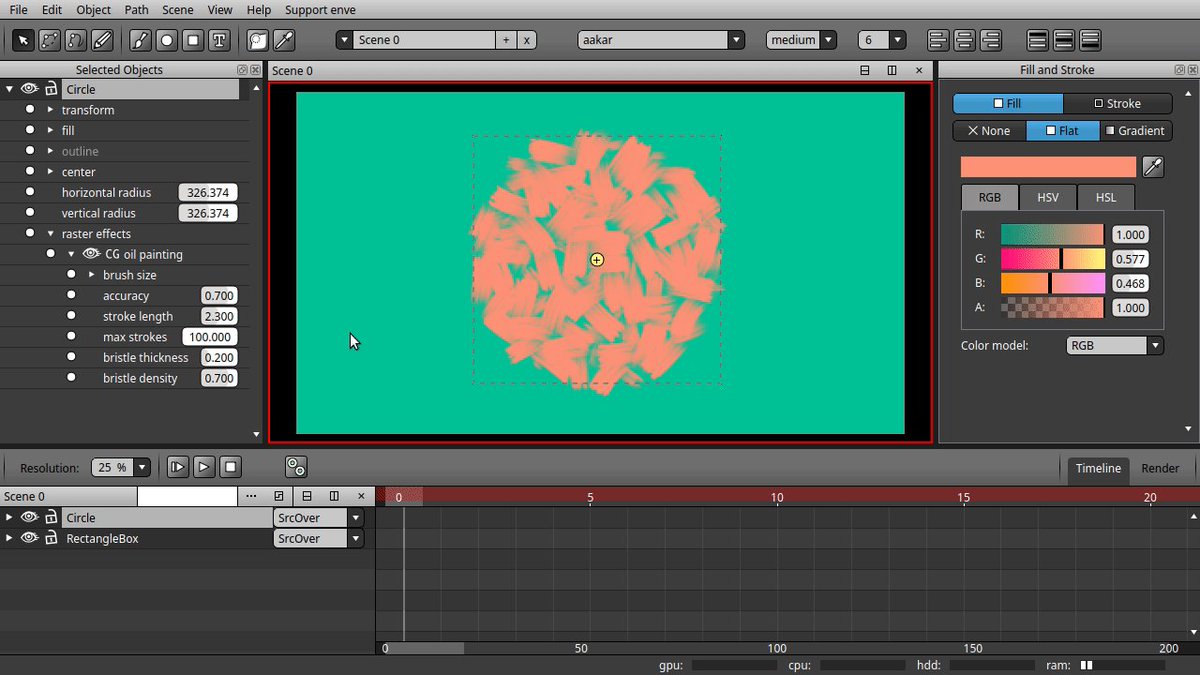Remove Scene 0 with x button

527,40
